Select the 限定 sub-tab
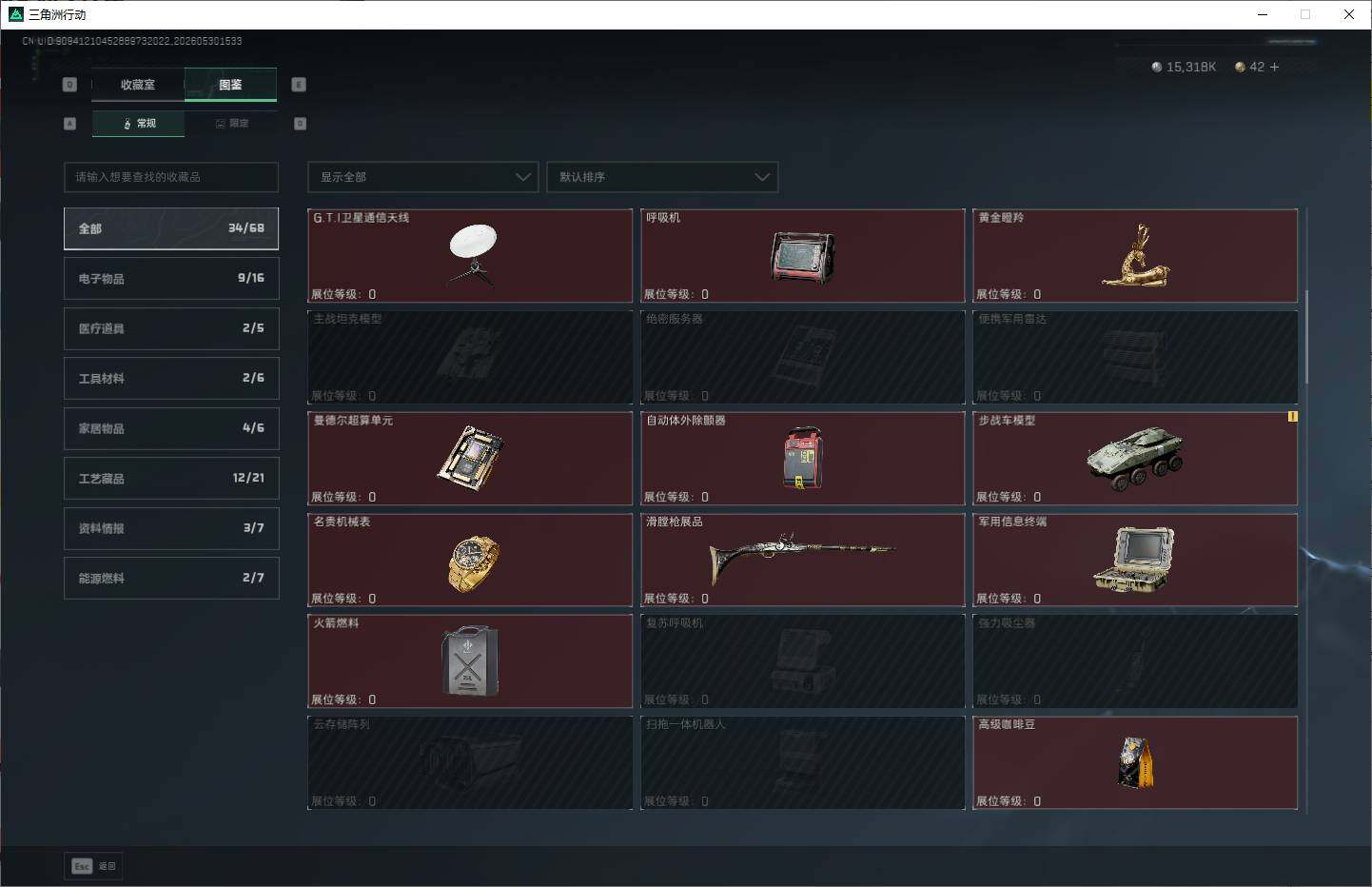This screenshot has height=887, width=1372. pyautogui.click(x=231, y=124)
